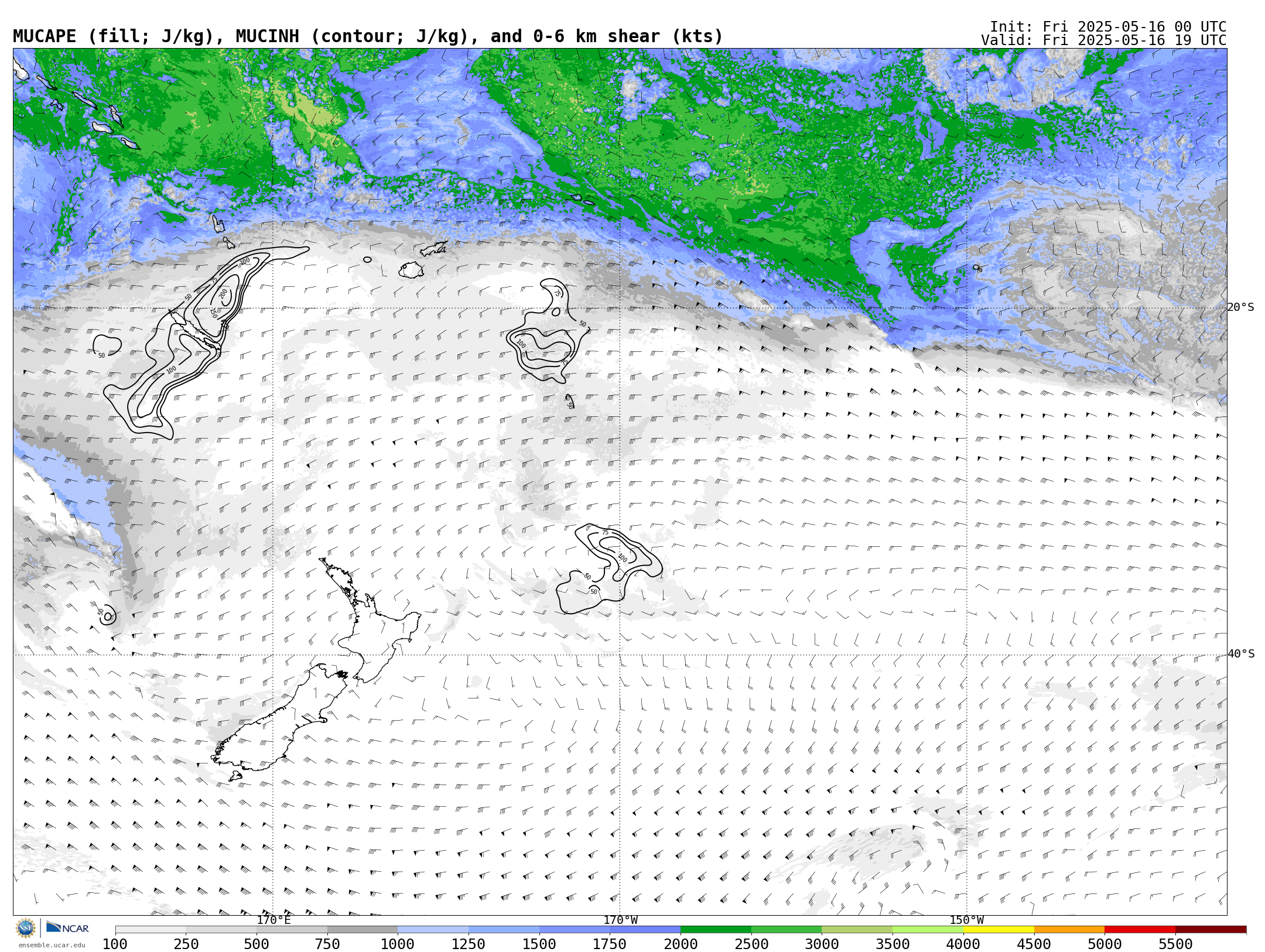The height and width of the screenshot is (952, 1265).
Task: Pick the lime 3500-4000 colorbar swatch
Action: click(928, 930)
